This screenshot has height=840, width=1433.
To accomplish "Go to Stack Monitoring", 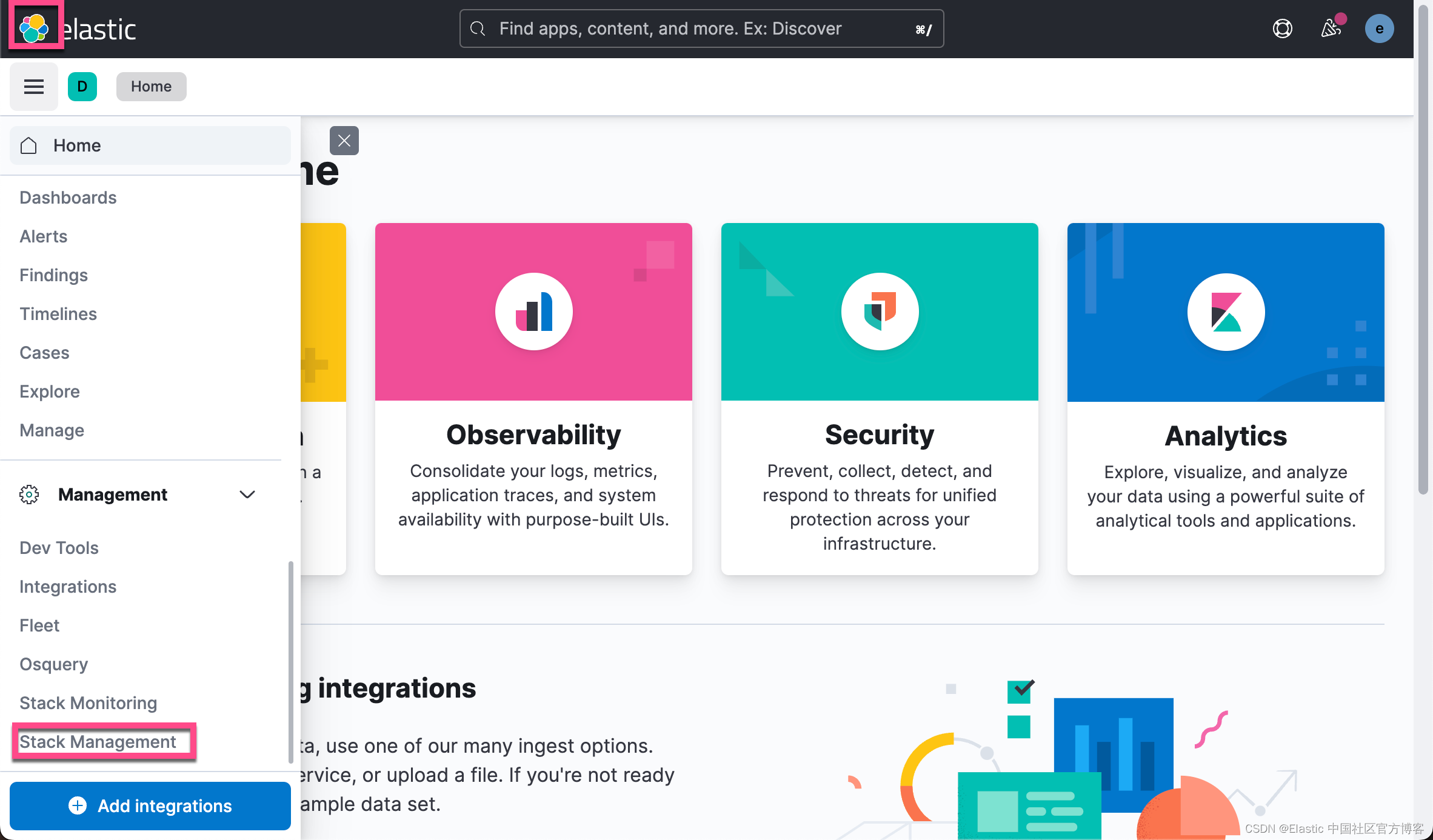I will (x=88, y=702).
